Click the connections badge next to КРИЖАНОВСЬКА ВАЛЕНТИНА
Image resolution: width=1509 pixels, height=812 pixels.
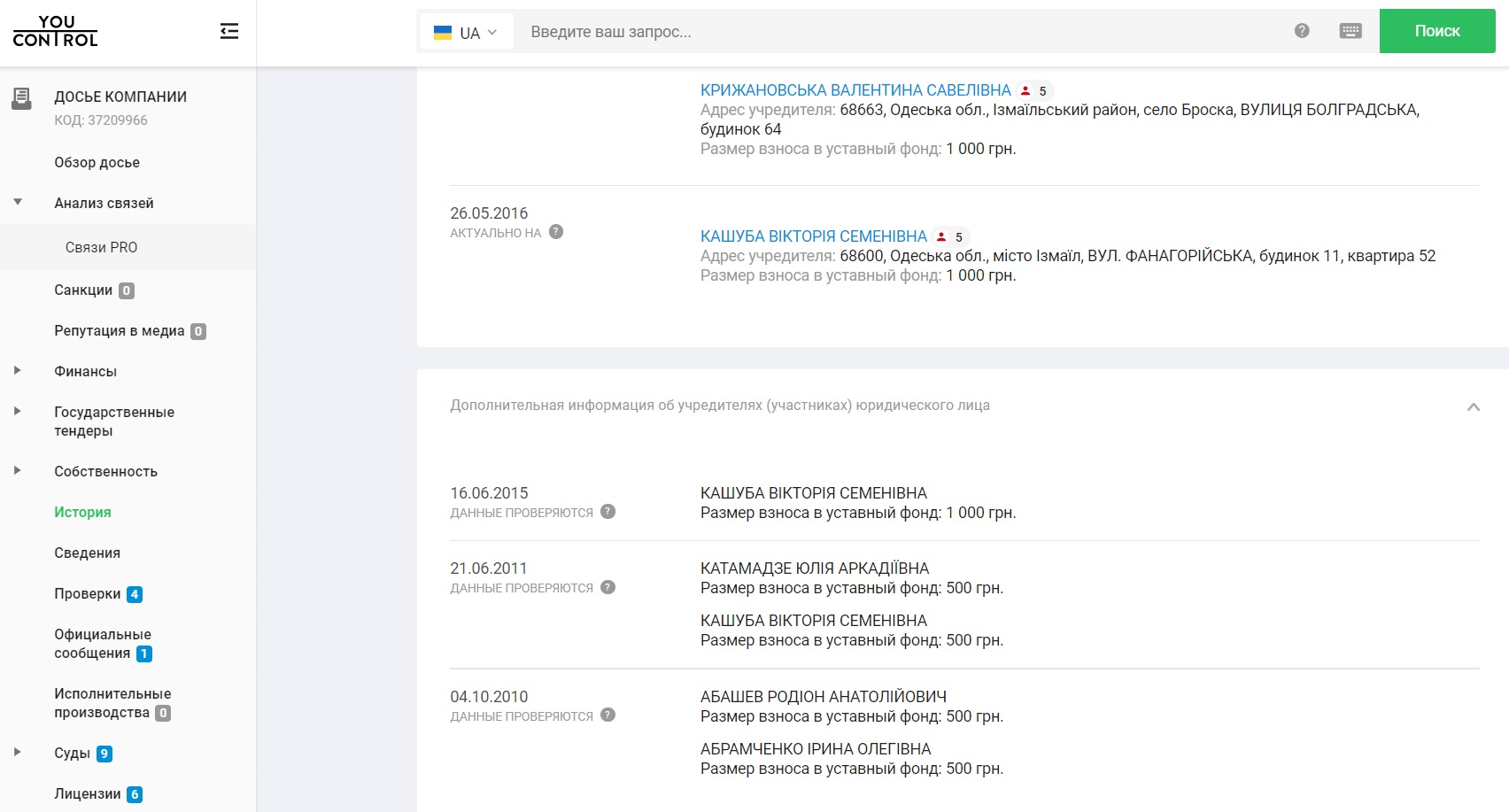click(x=1034, y=91)
